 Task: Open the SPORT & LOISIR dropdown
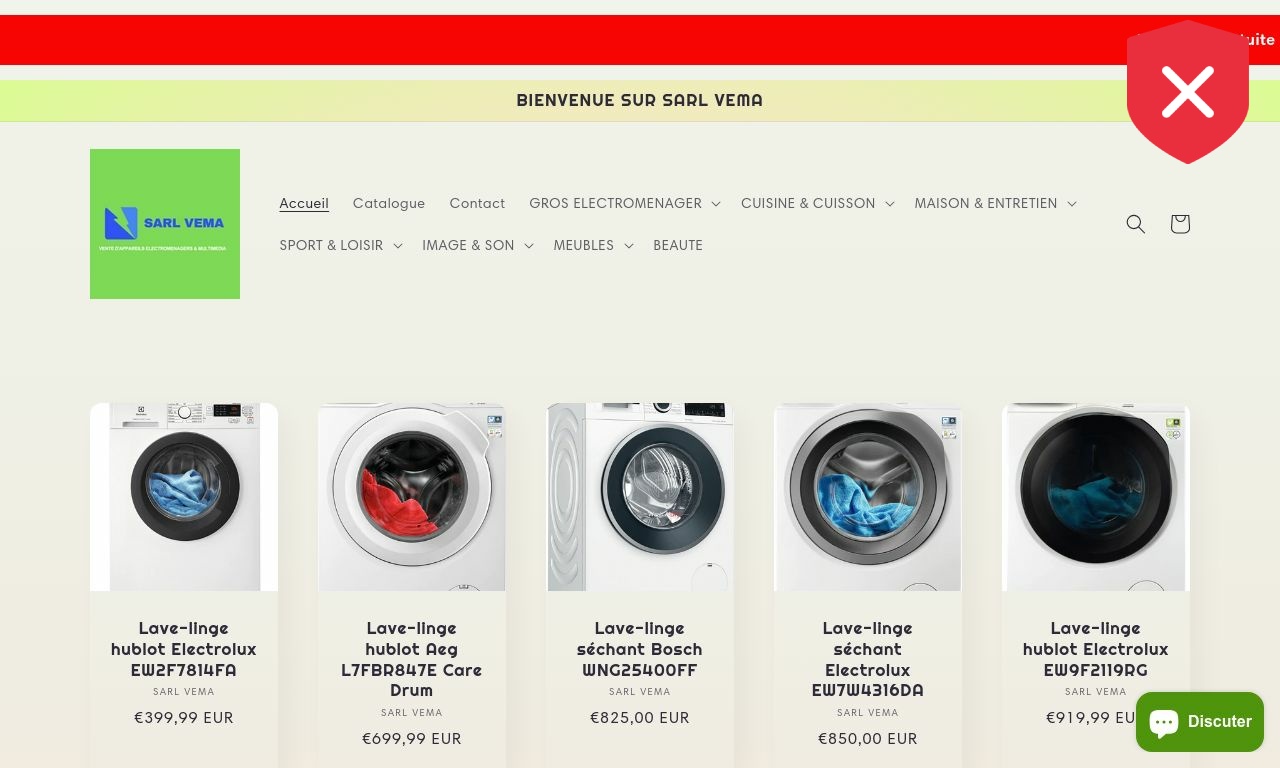coord(340,245)
